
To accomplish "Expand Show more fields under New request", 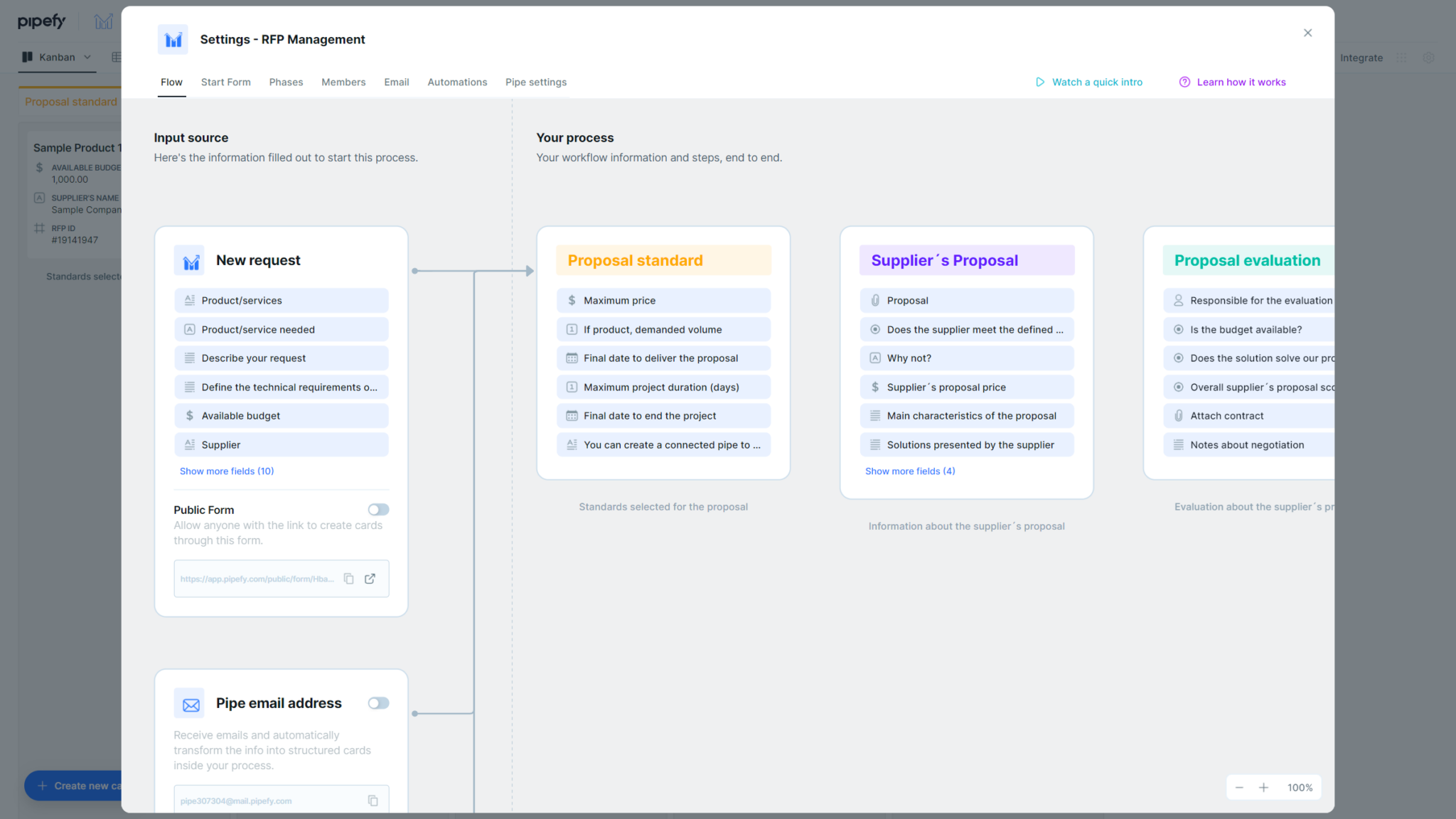I will point(227,471).
